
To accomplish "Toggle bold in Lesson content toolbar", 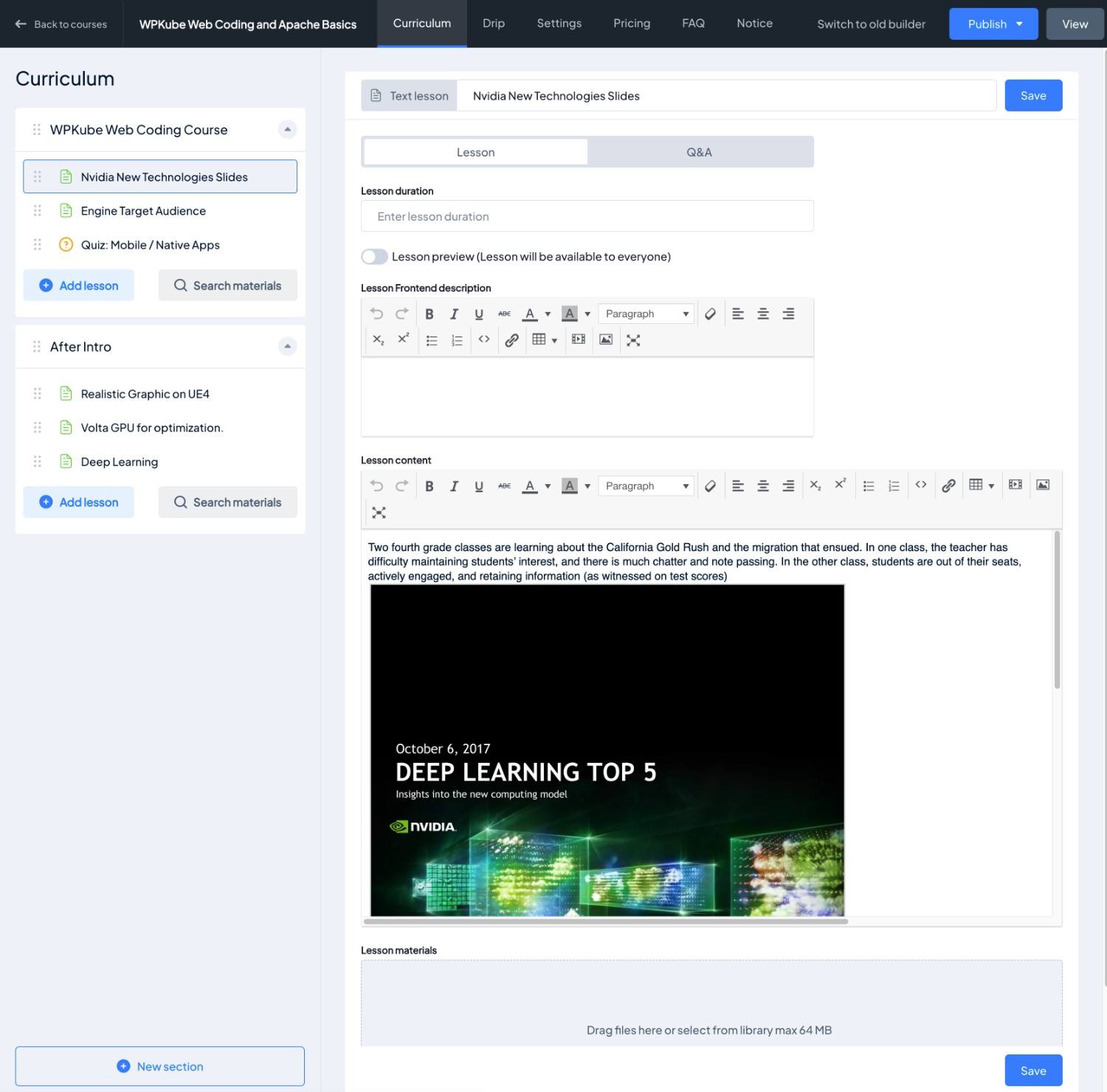I will [429, 485].
